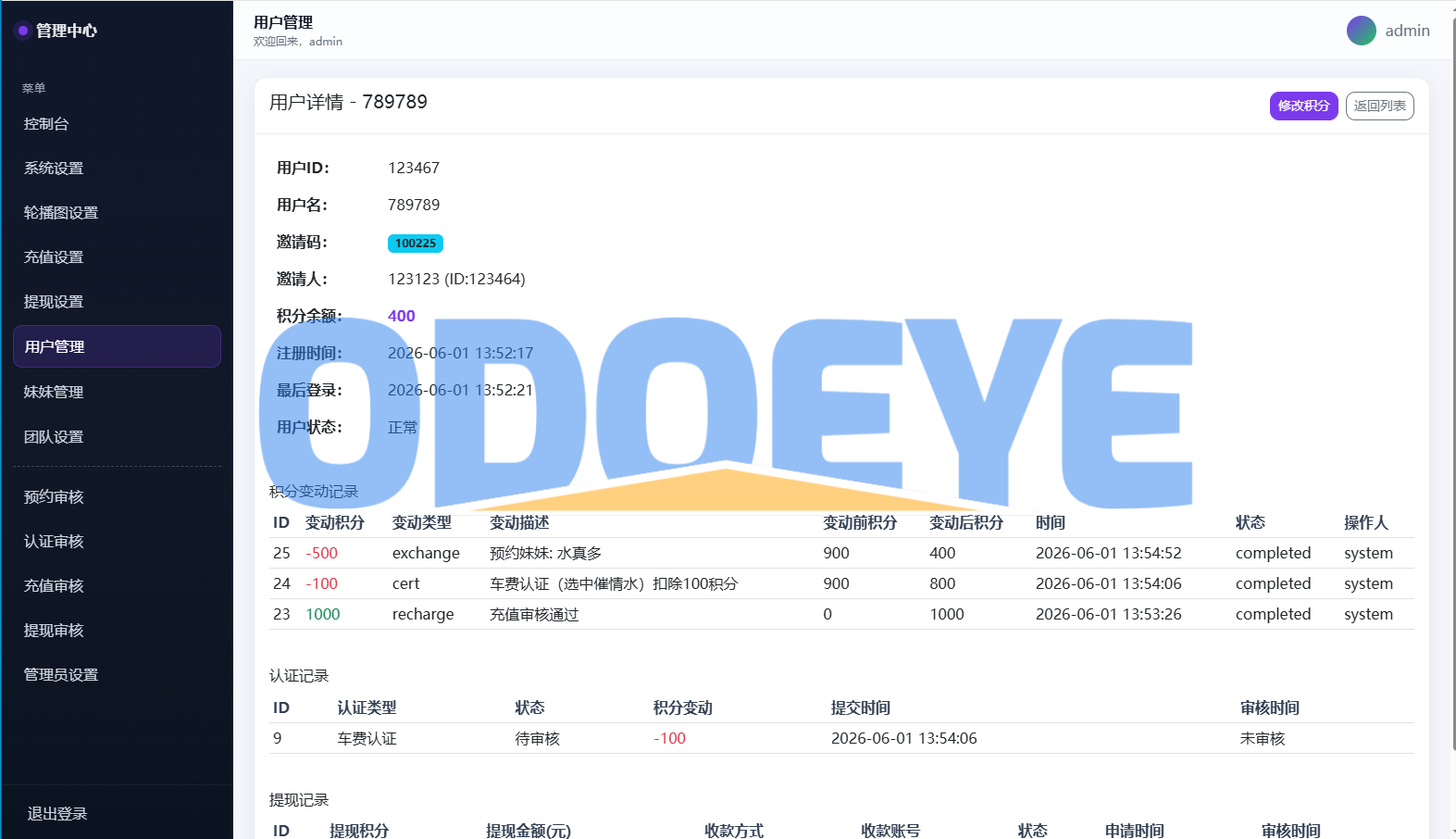Click the 返回列表 button
This screenshot has height=839, width=1456.
pos(1379,106)
